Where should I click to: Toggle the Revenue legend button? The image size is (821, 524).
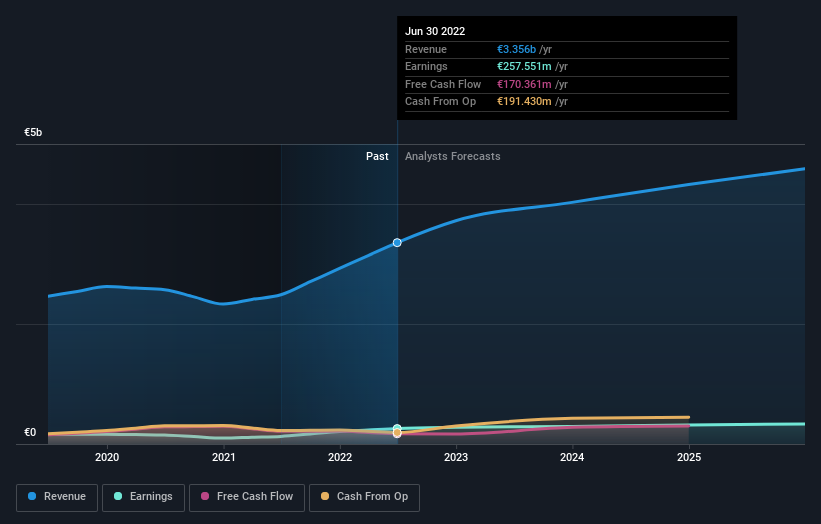pos(57,497)
